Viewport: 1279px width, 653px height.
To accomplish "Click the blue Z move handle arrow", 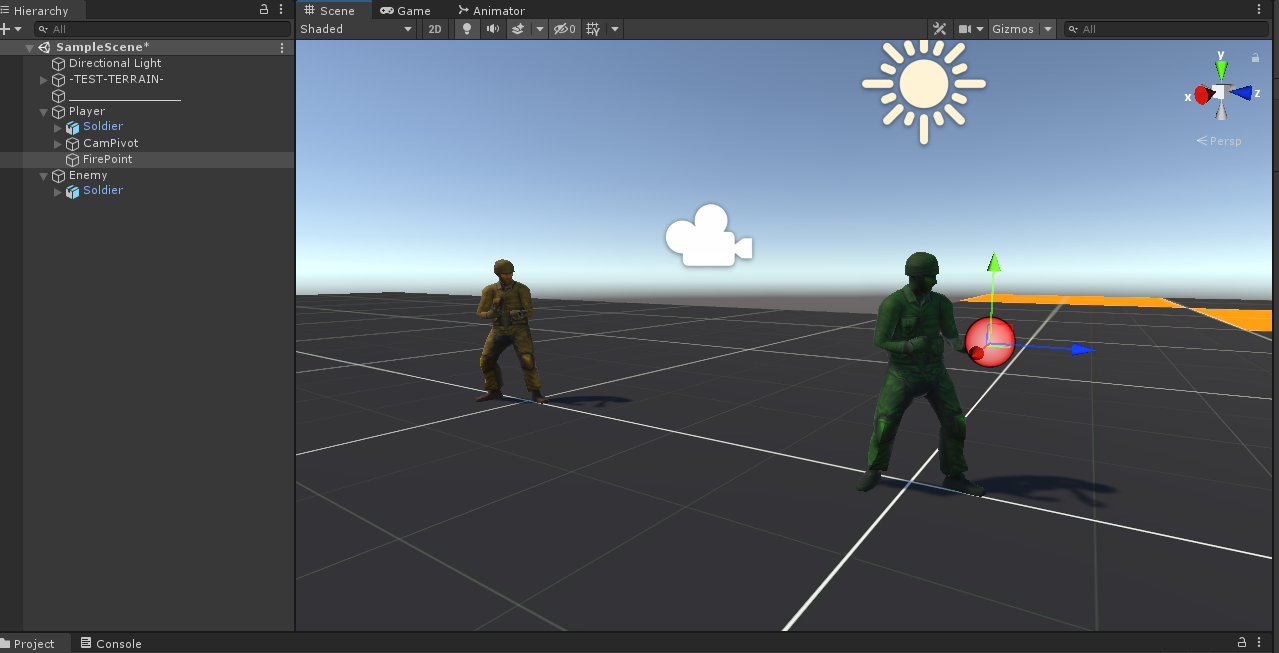I will point(1082,349).
